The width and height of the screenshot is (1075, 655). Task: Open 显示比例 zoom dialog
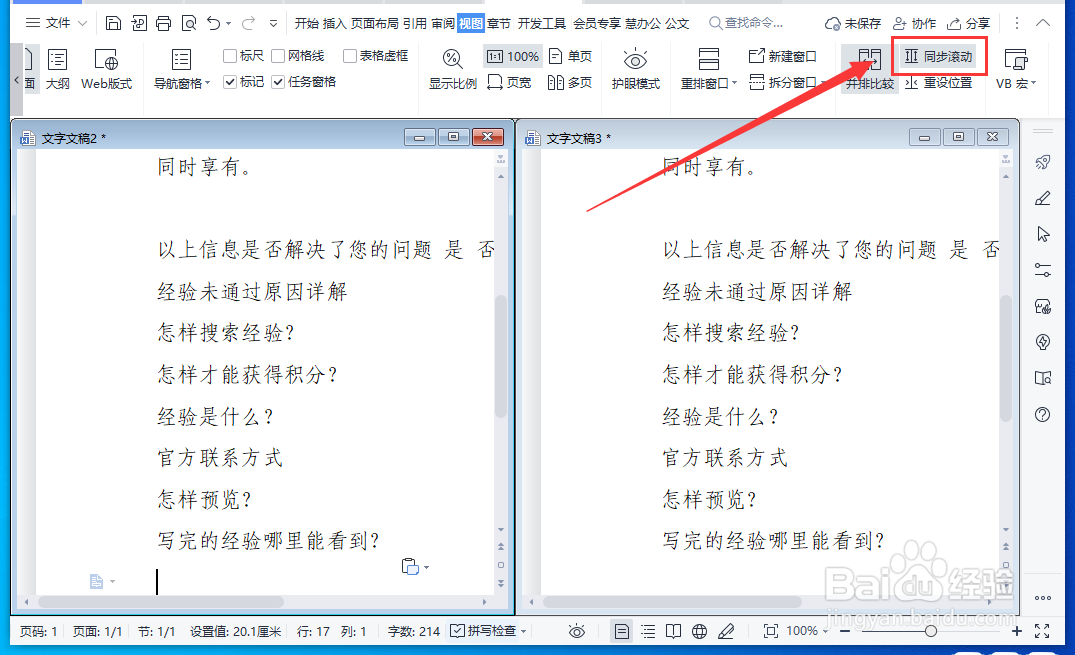[x=452, y=69]
